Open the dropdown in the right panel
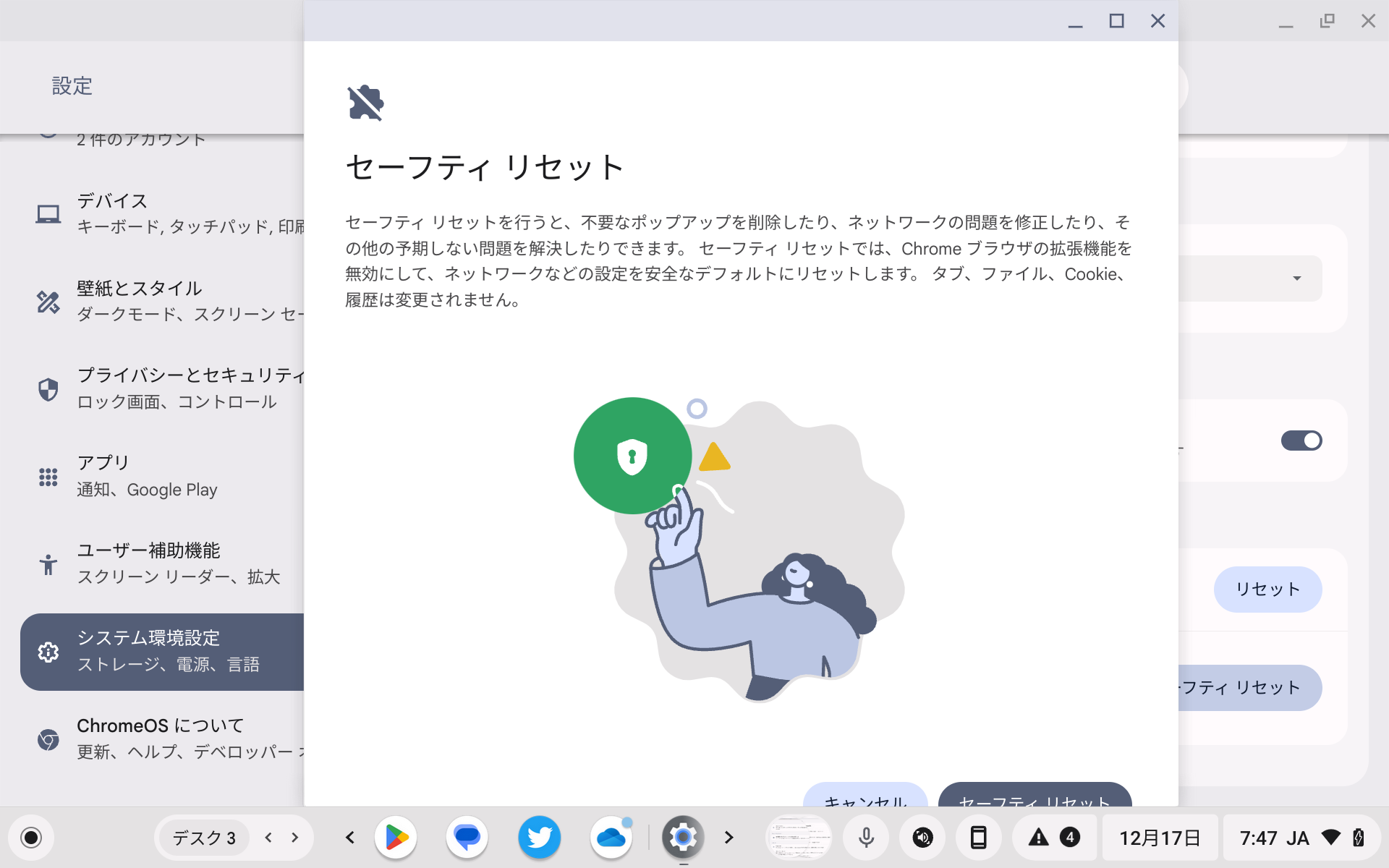1389x868 pixels. [1296, 277]
